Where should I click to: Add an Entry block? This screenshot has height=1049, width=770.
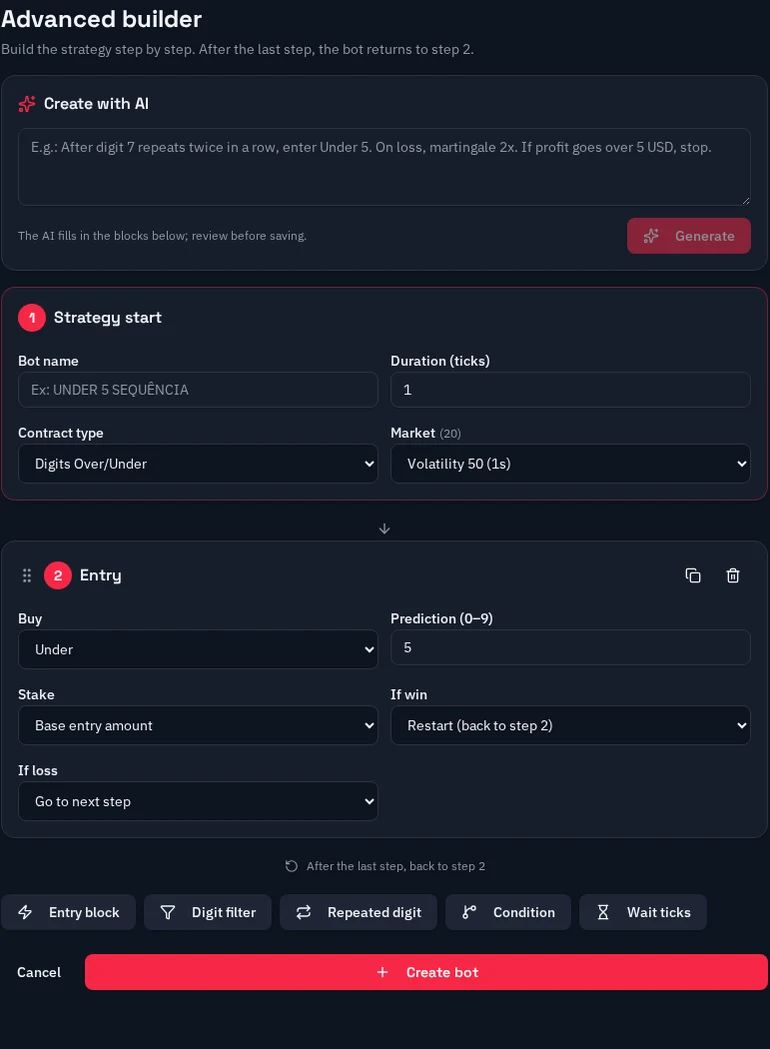tap(68, 913)
